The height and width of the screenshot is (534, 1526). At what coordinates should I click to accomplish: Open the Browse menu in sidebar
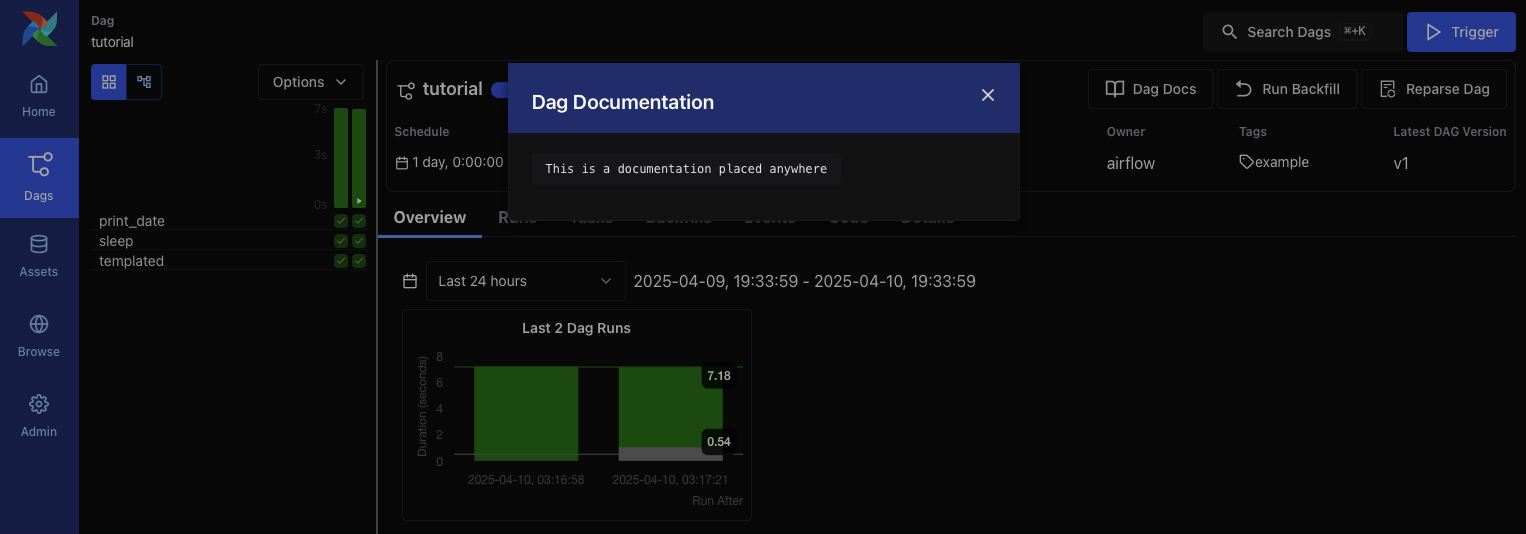[x=39, y=336]
